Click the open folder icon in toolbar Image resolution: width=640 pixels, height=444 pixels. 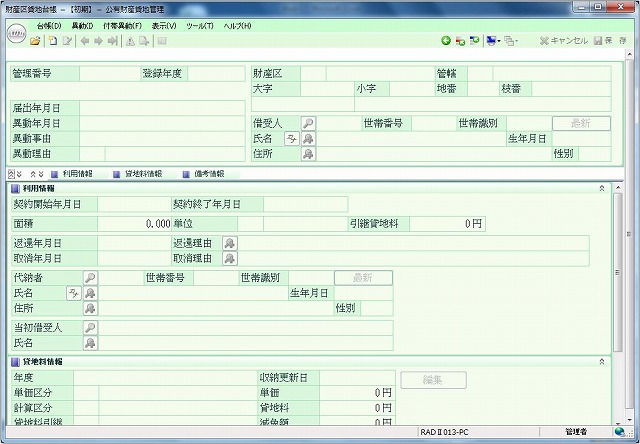coord(36,41)
